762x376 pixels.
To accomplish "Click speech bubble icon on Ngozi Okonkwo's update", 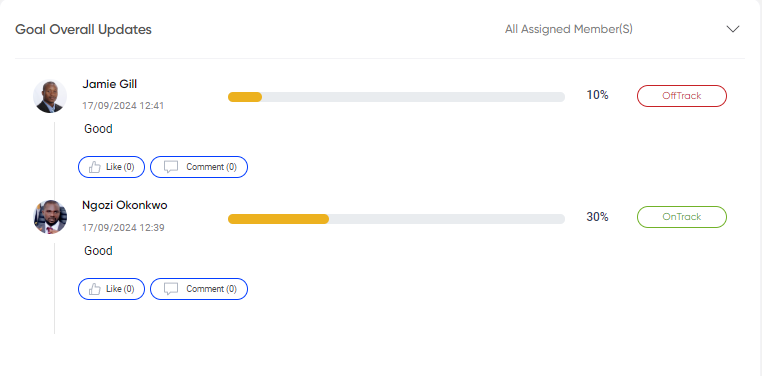I will 171,289.
